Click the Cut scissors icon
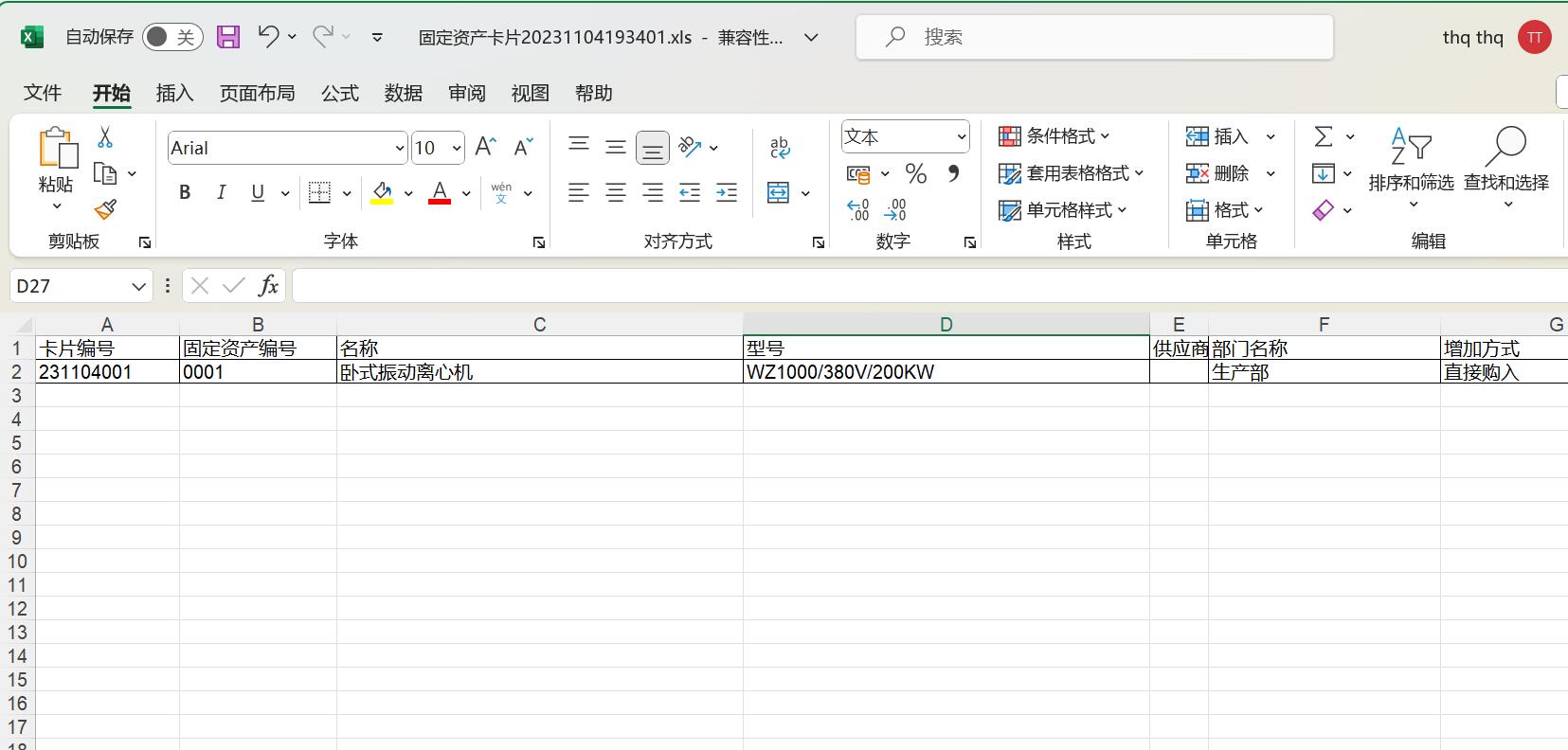 105,138
